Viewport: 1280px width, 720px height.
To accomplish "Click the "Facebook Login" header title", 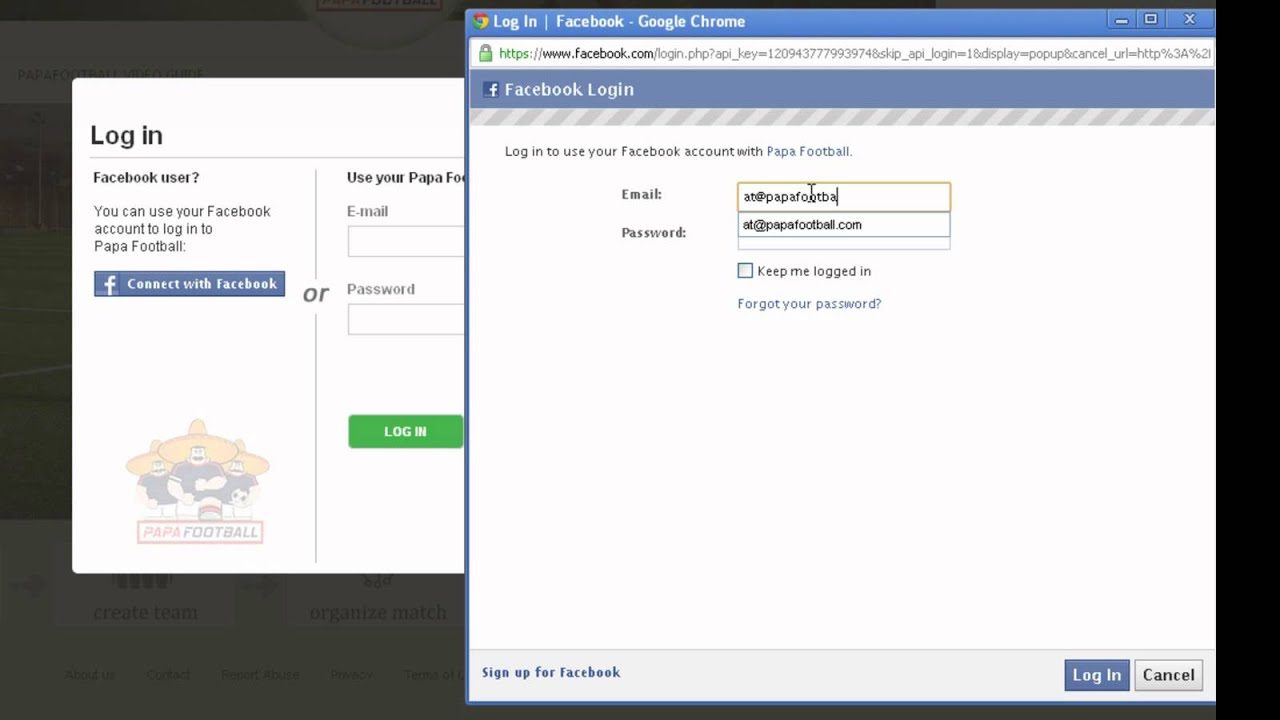I will pyautogui.click(x=569, y=90).
